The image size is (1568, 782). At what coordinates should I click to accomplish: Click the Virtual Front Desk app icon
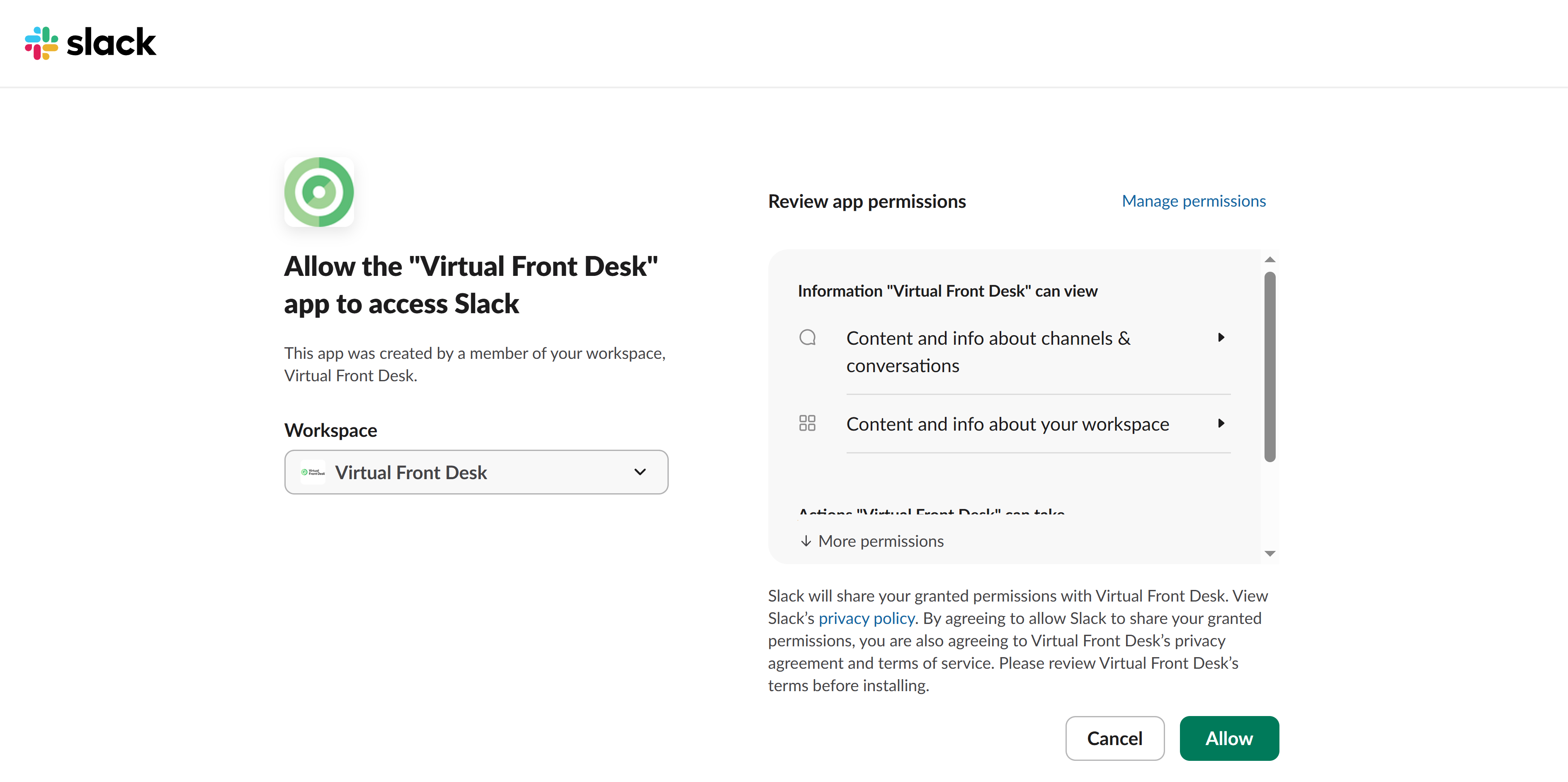(x=318, y=192)
